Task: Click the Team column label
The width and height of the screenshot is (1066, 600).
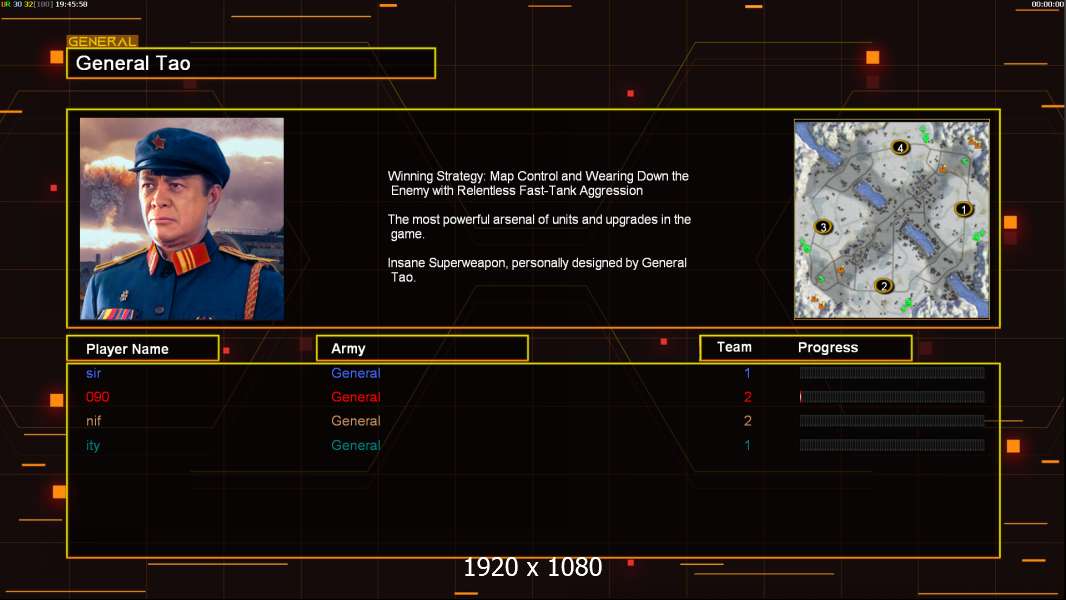Action: (x=734, y=347)
